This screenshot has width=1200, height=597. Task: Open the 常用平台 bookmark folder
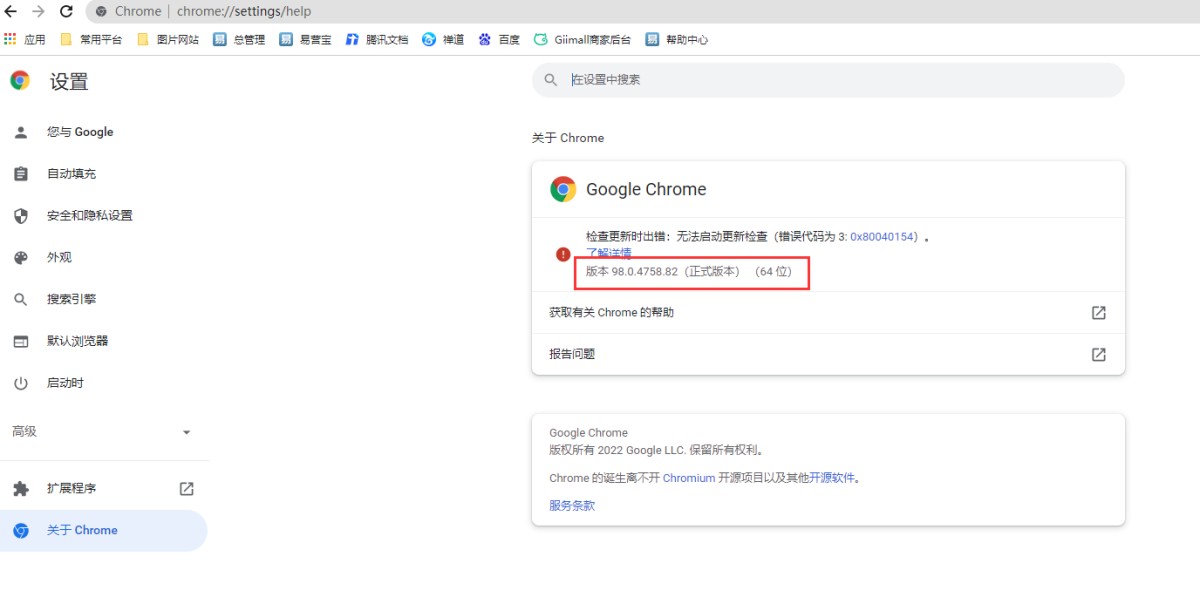[x=91, y=39]
